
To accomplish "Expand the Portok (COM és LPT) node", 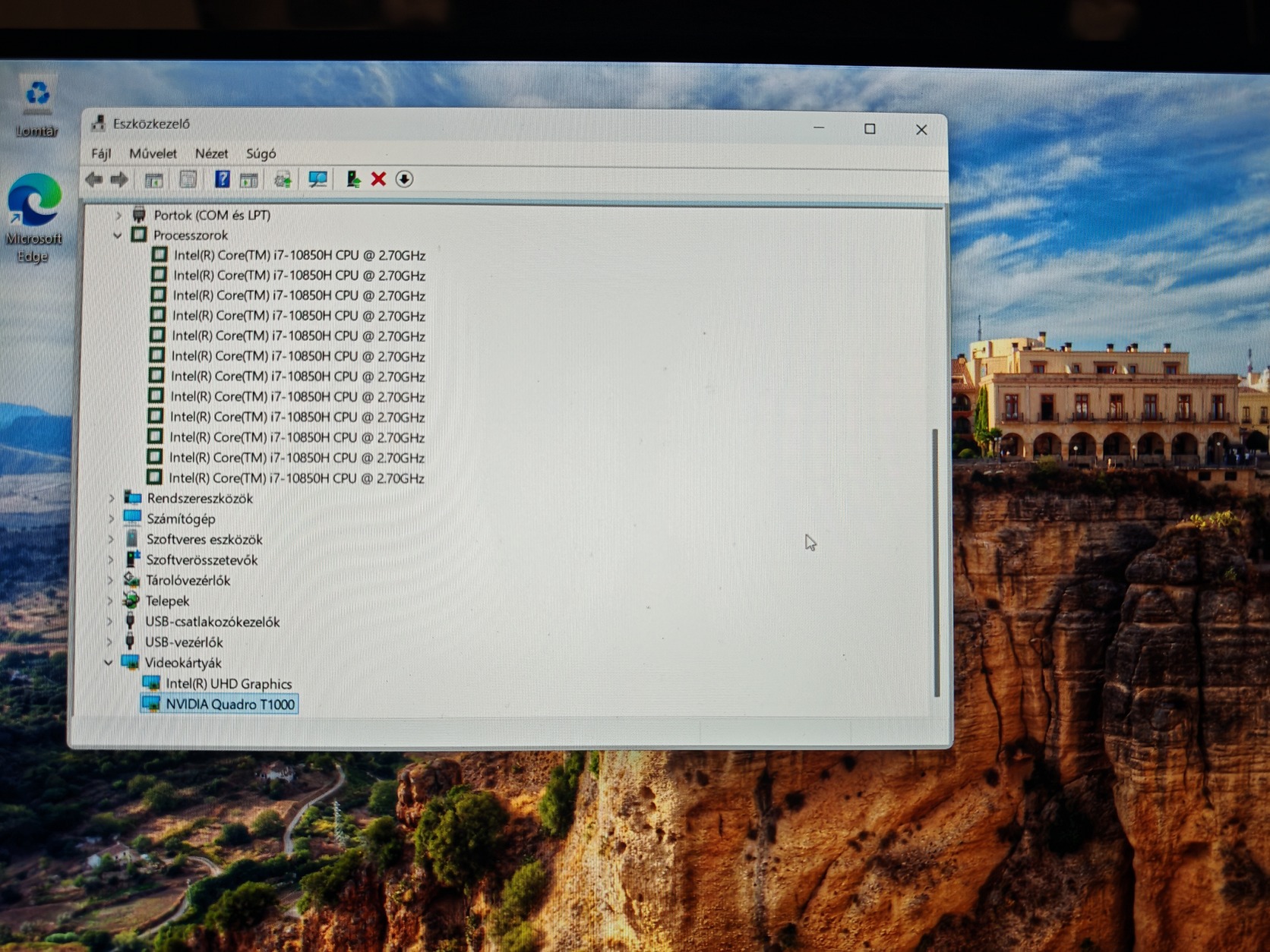I will tap(118, 216).
